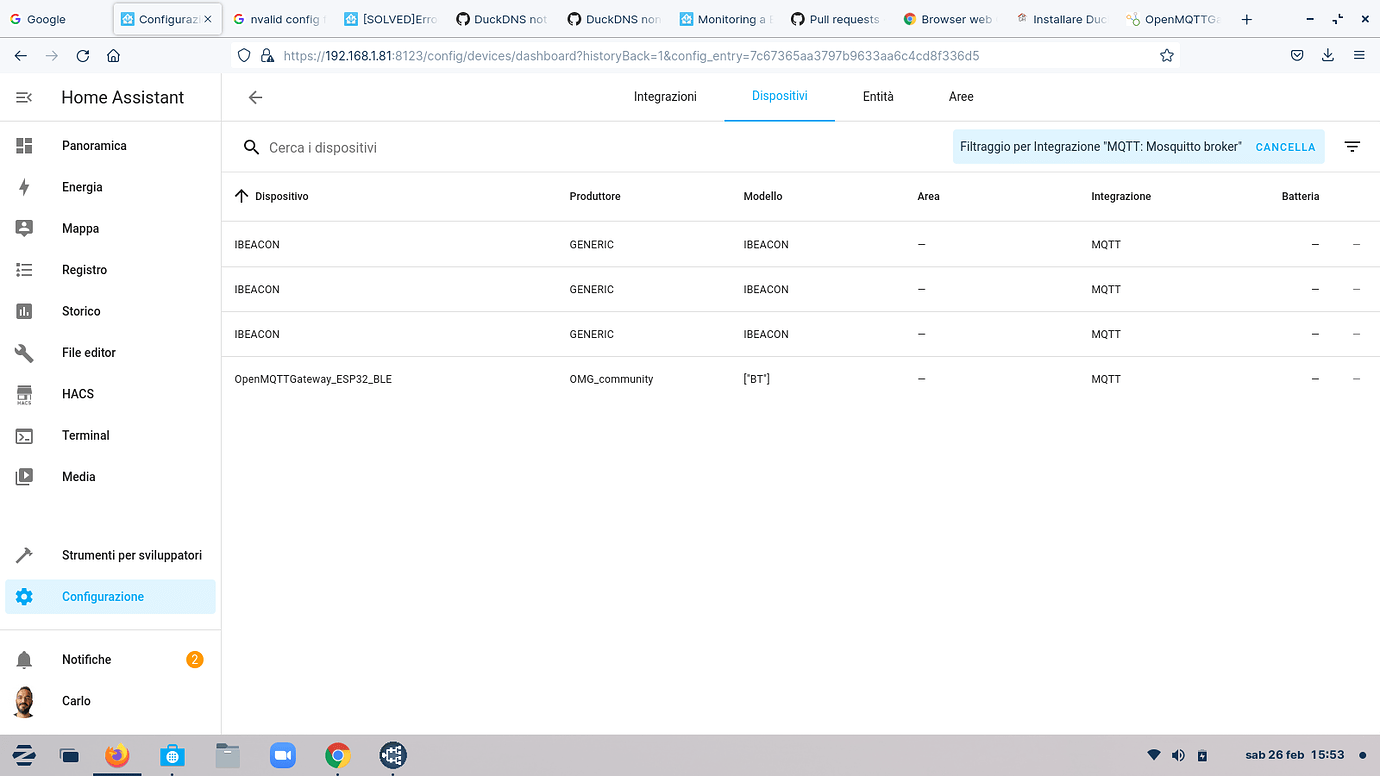Sort devices by Produttore column
The height and width of the screenshot is (776, 1380).
coord(595,197)
